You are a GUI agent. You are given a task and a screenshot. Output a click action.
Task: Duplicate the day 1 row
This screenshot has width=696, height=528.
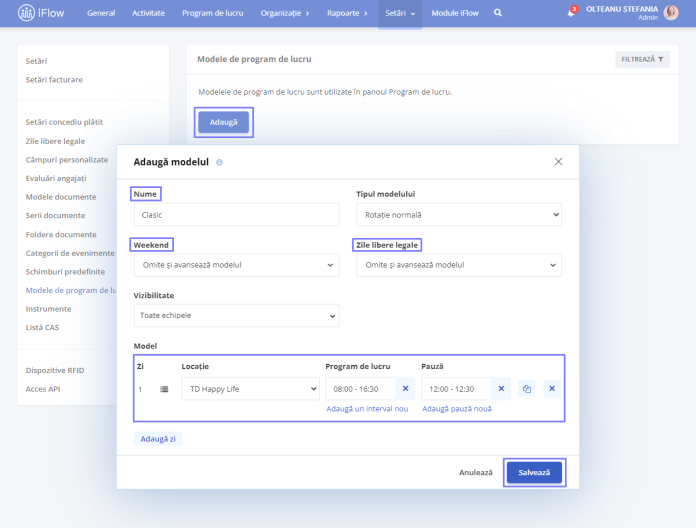coord(527,389)
